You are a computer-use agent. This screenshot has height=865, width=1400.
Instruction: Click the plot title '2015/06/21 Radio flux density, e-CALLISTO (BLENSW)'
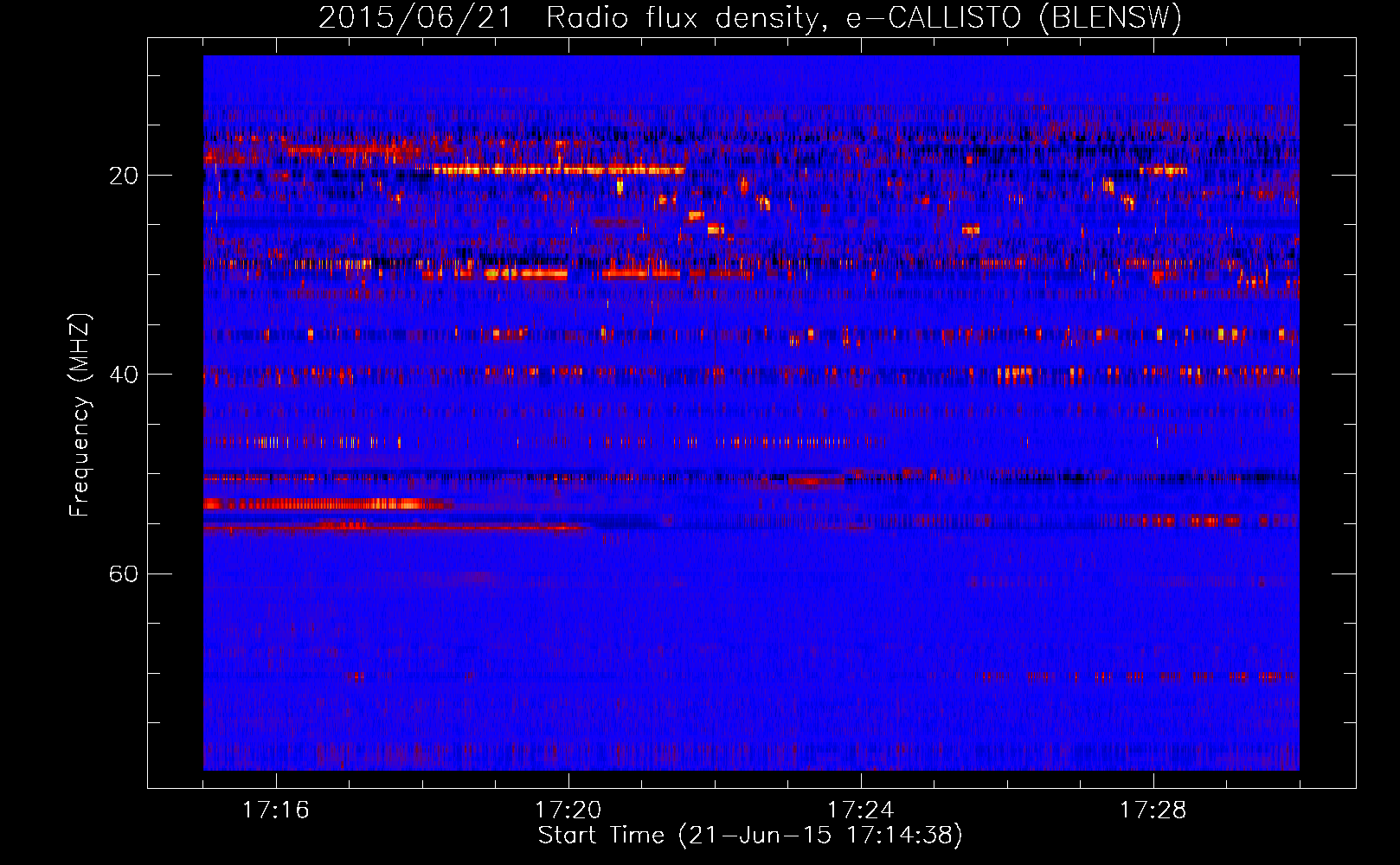(750, 17)
